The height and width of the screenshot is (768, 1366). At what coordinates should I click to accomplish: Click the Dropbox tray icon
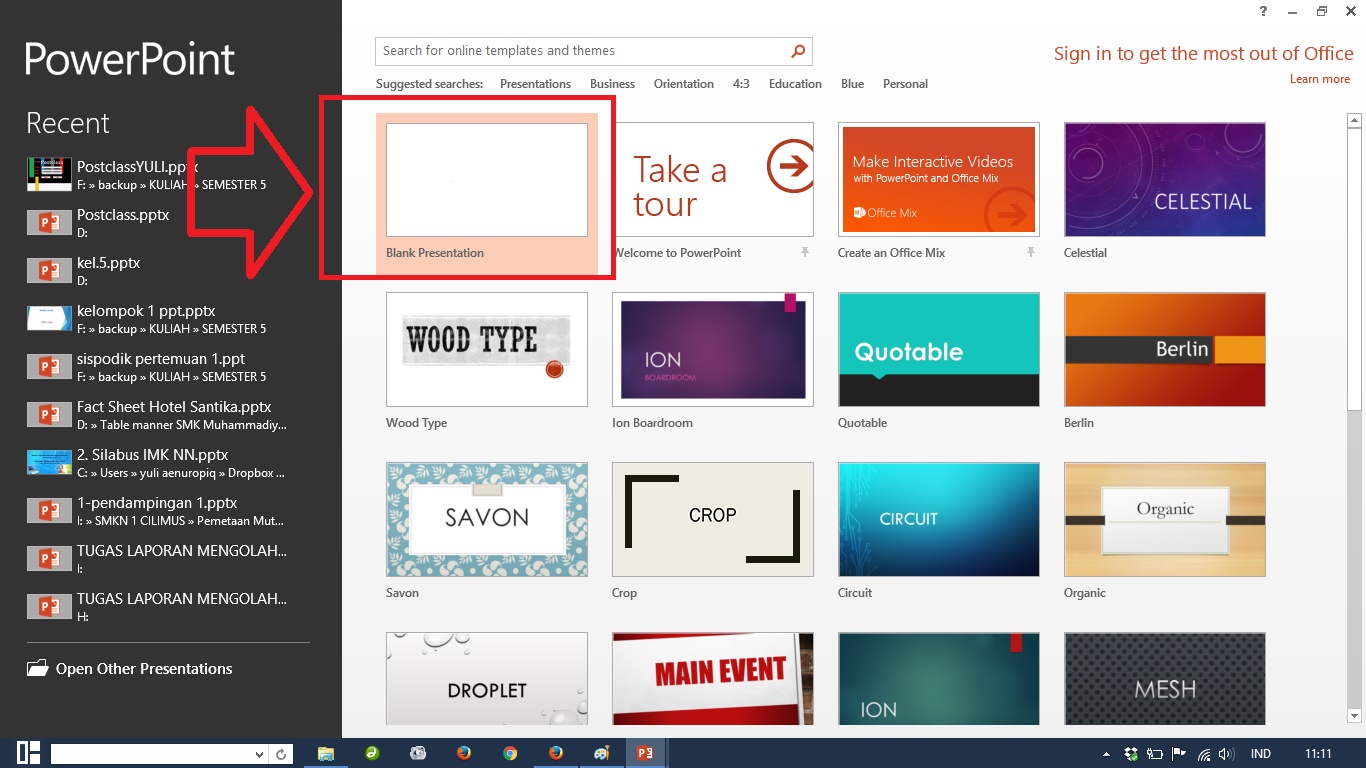coord(1131,754)
